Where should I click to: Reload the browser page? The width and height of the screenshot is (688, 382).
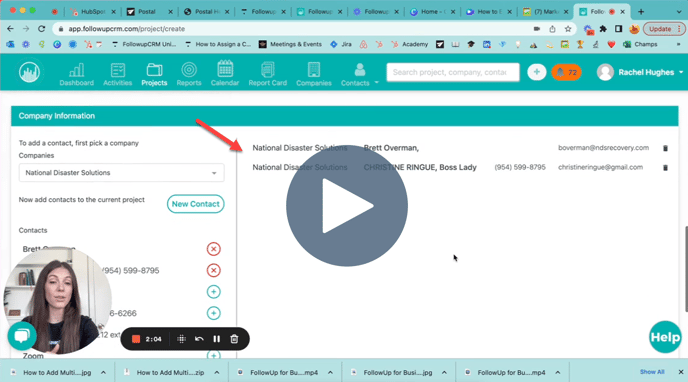pyautogui.click(x=41, y=29)
